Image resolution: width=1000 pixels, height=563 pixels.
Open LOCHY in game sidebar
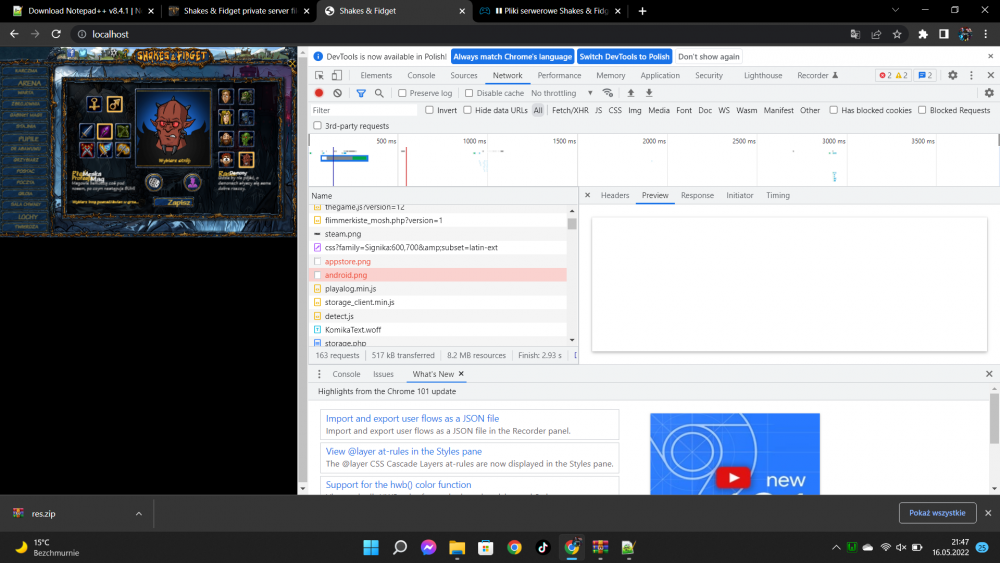(27, 217)
